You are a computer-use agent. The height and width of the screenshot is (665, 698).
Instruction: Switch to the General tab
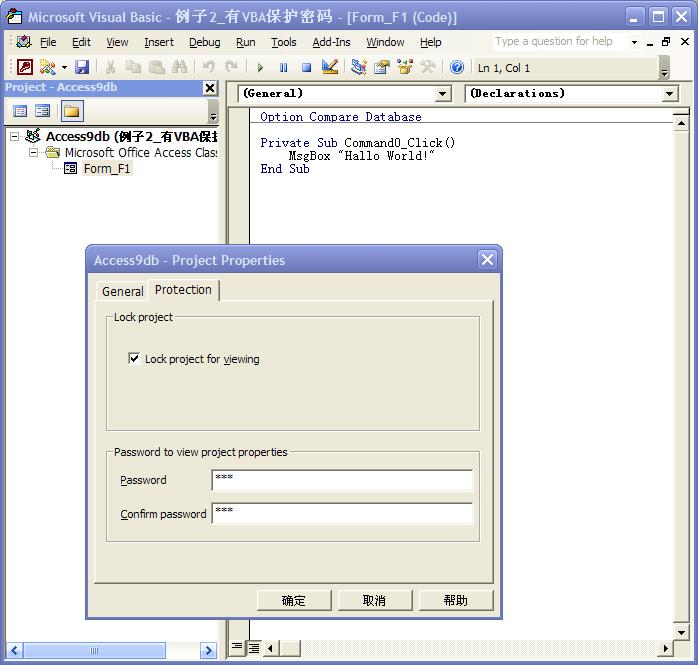click(x=122, y=292)
